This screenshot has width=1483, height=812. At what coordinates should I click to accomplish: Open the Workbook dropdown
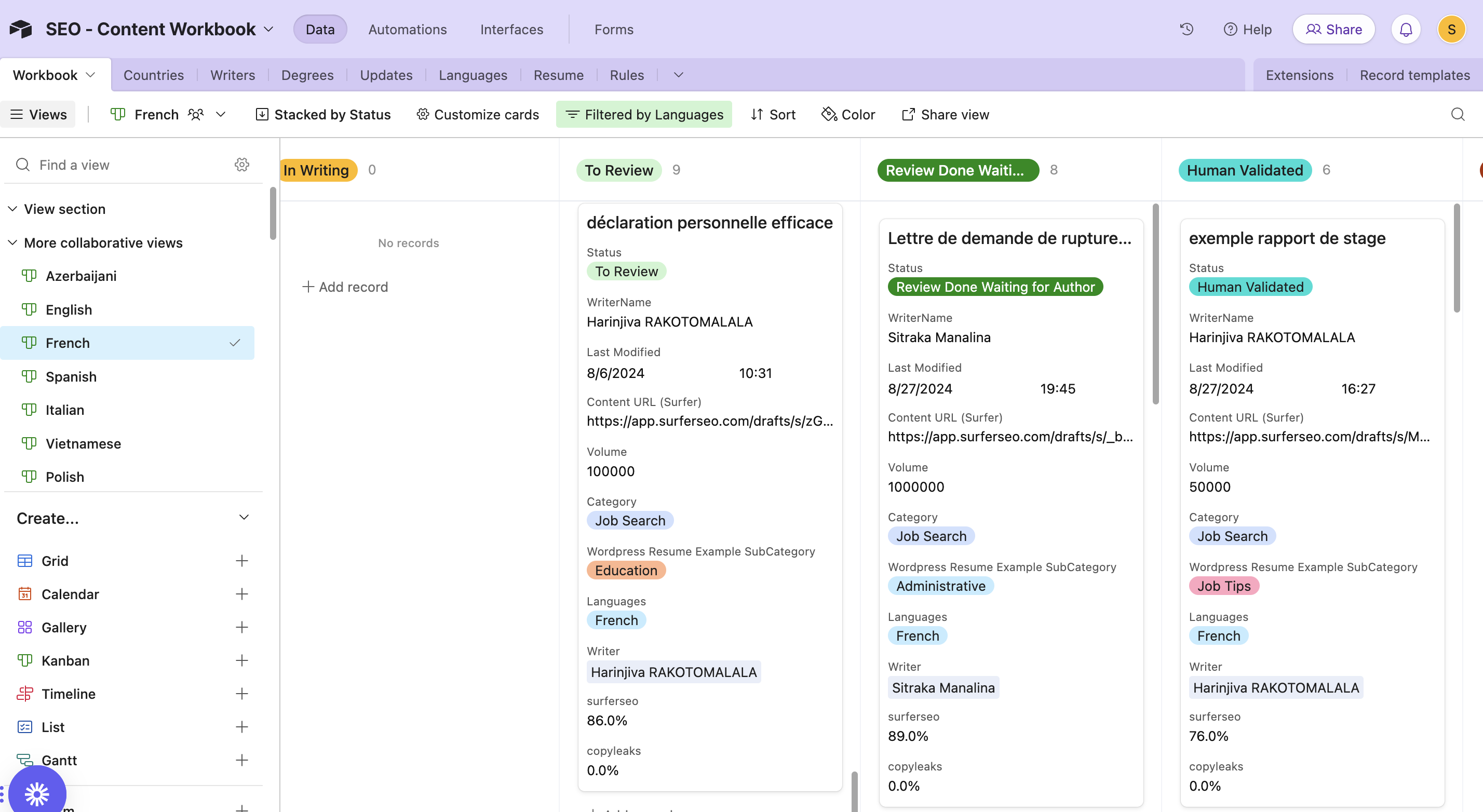54,74
